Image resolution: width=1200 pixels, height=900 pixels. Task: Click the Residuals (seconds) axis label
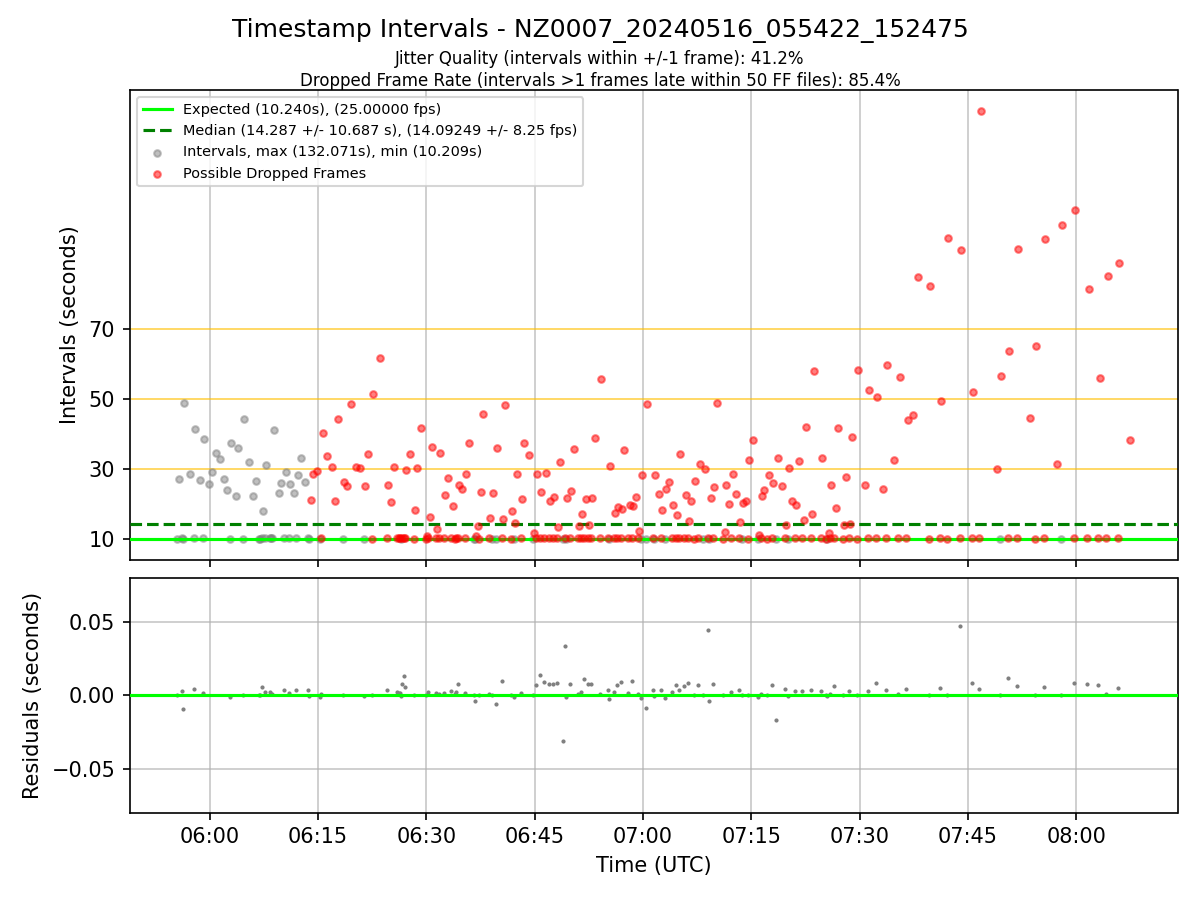click(x=32, y=696)
